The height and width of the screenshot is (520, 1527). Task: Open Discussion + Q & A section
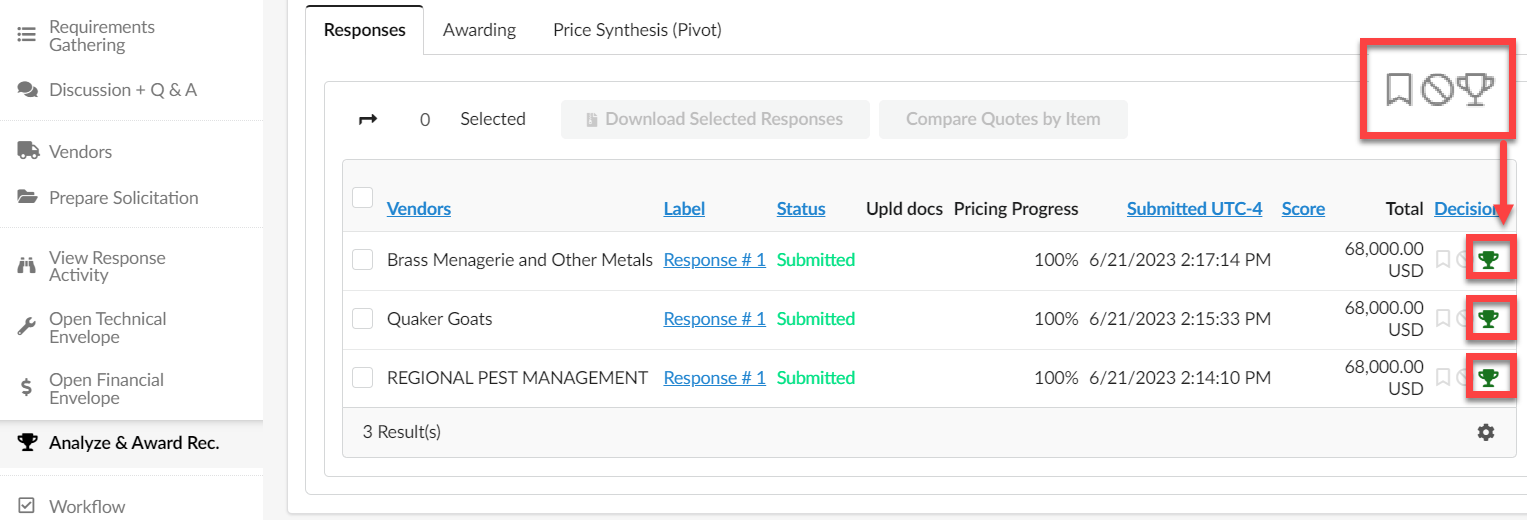coord(122,90)
